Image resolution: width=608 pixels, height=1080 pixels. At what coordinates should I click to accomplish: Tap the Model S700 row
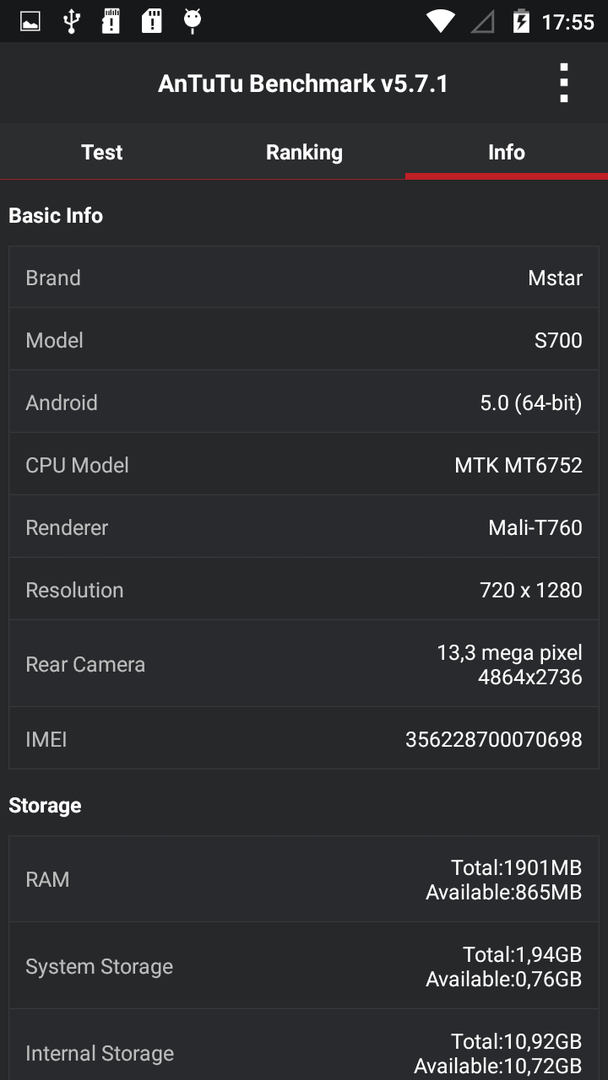pyautogui.click(x=304, y=340)
